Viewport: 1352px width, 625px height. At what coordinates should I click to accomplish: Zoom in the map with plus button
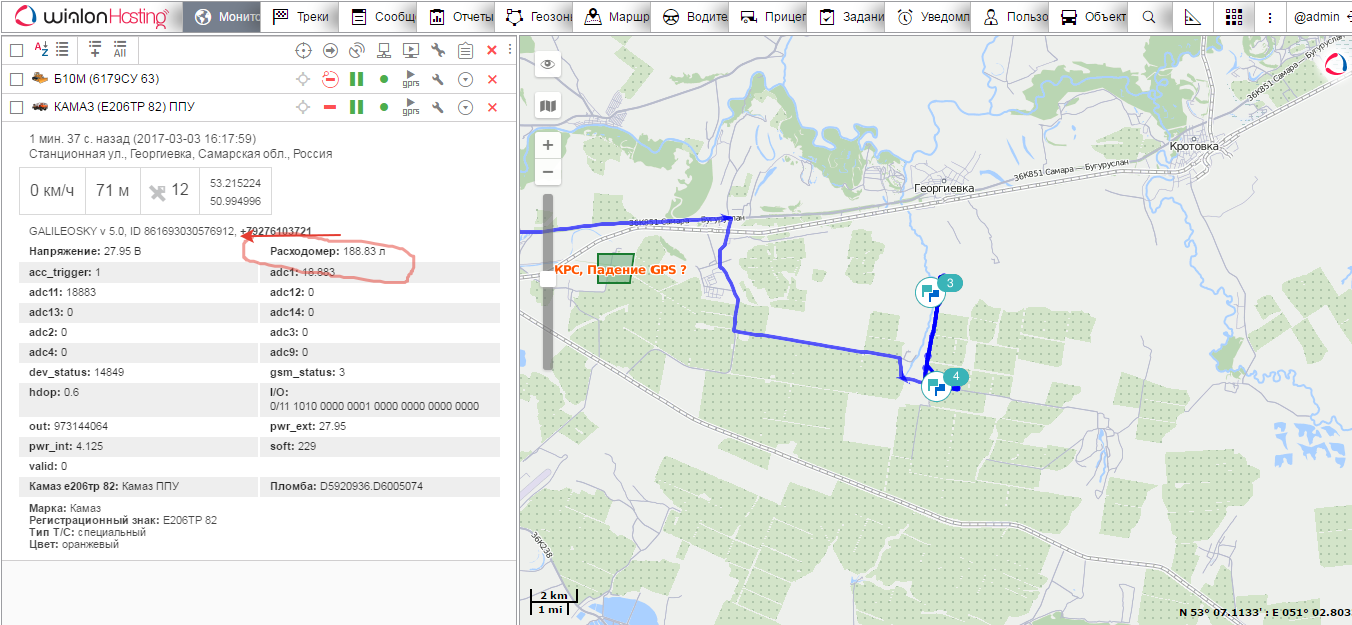tap(547, 145)
